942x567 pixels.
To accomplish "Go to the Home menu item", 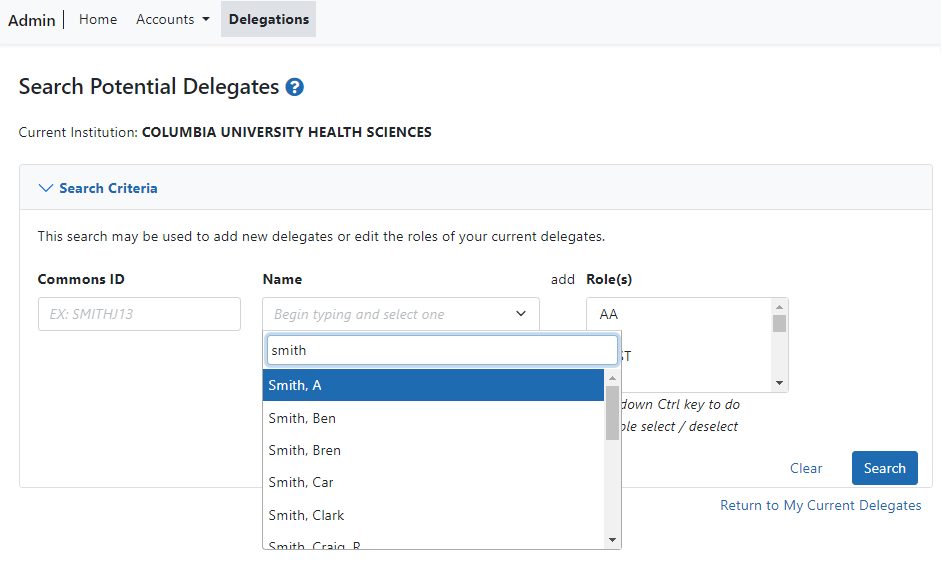I will [x=98, y=19].
